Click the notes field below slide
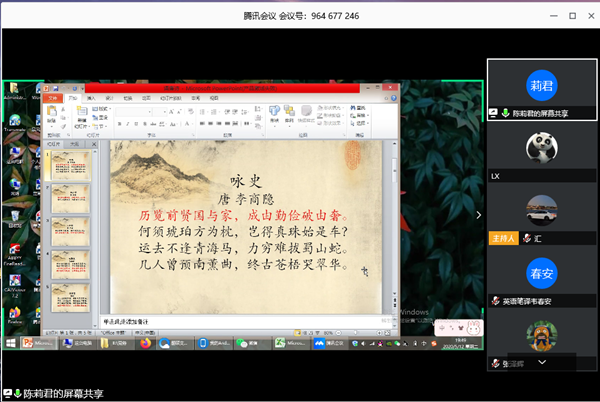 tap(245, 322)
